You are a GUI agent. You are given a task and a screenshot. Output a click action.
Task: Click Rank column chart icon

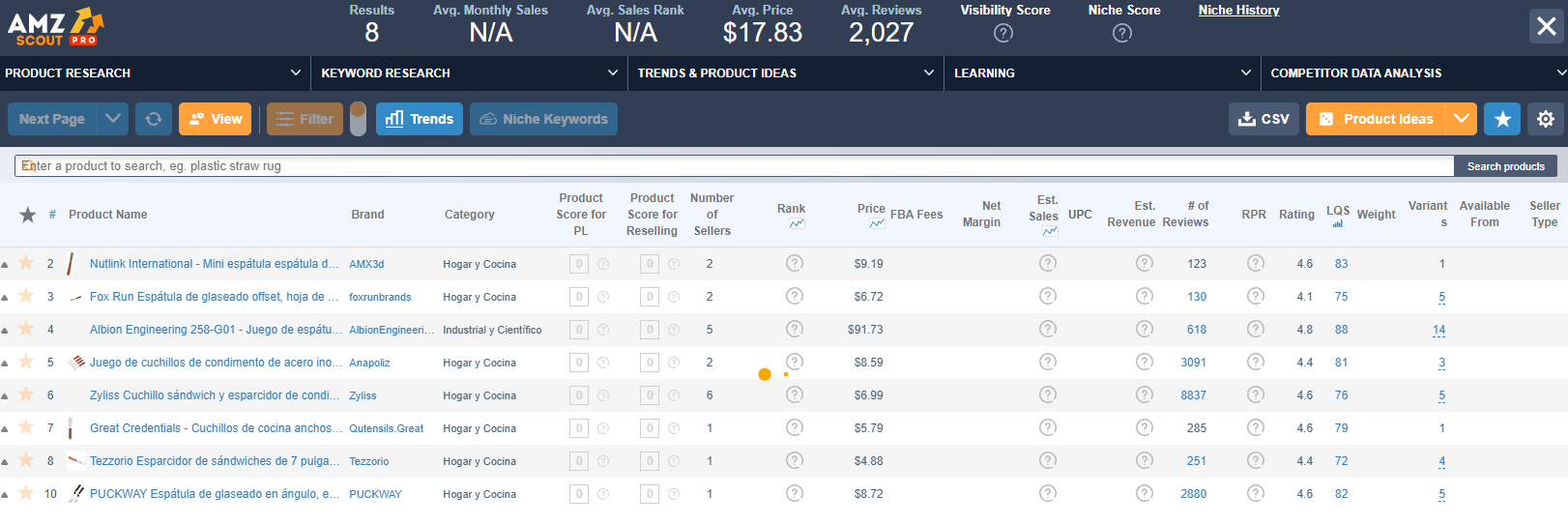coord(797,224)
